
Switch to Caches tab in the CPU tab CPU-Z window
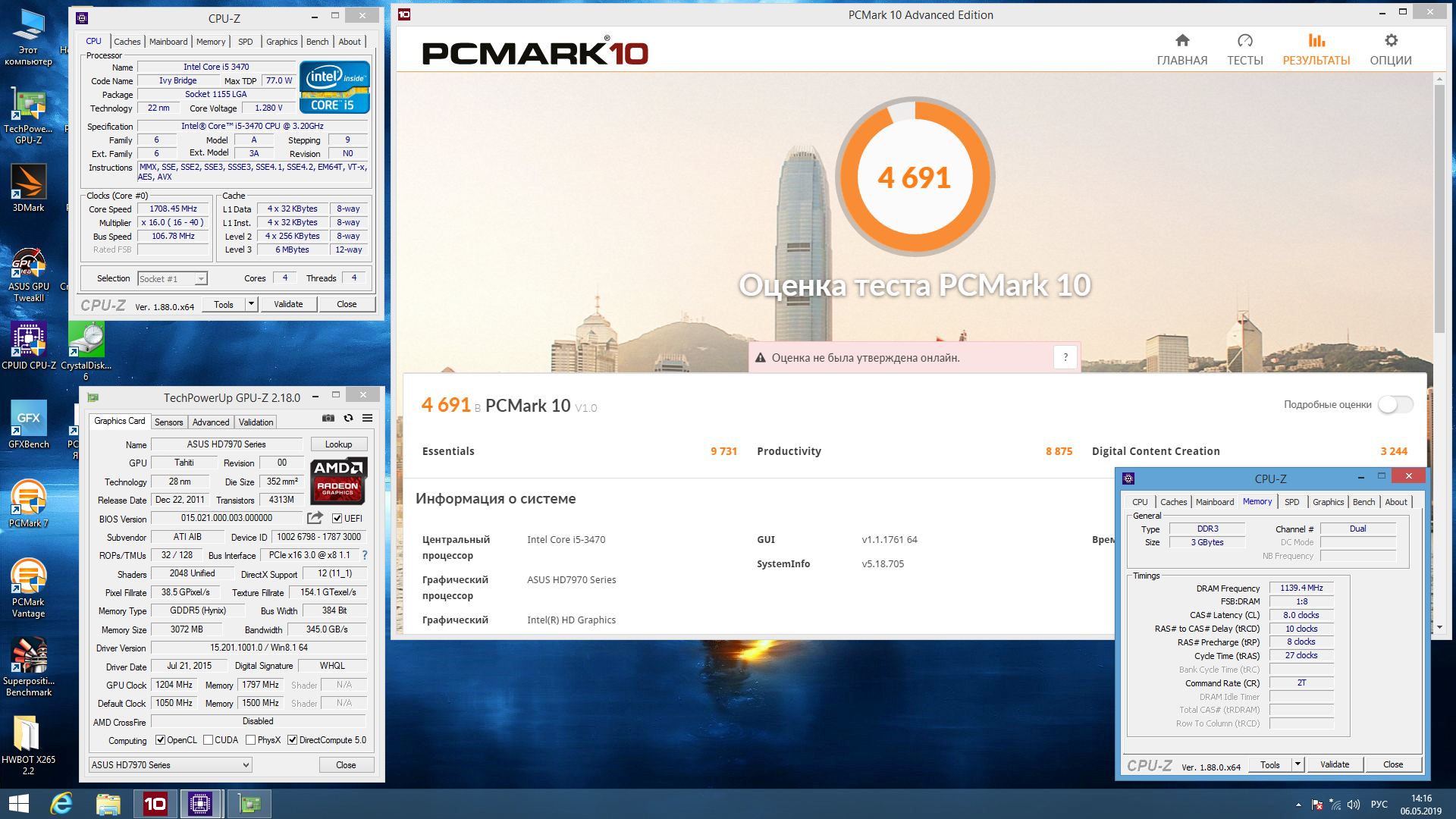pyautogui.click(x=127, y=42)
